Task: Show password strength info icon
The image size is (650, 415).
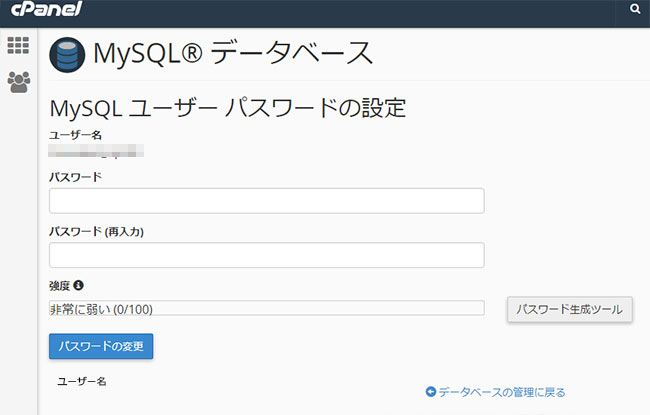Action: [x=78, y=285]
